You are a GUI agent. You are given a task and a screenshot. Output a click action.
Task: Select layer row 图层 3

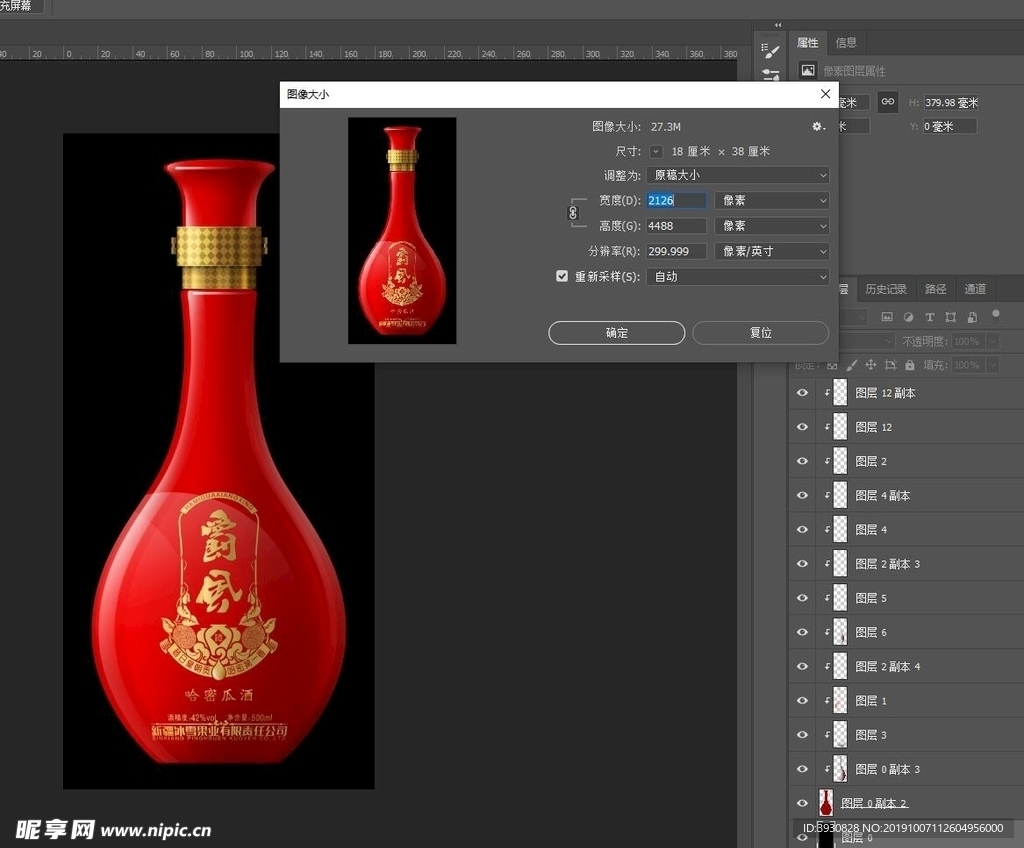(x=906, y=734)
